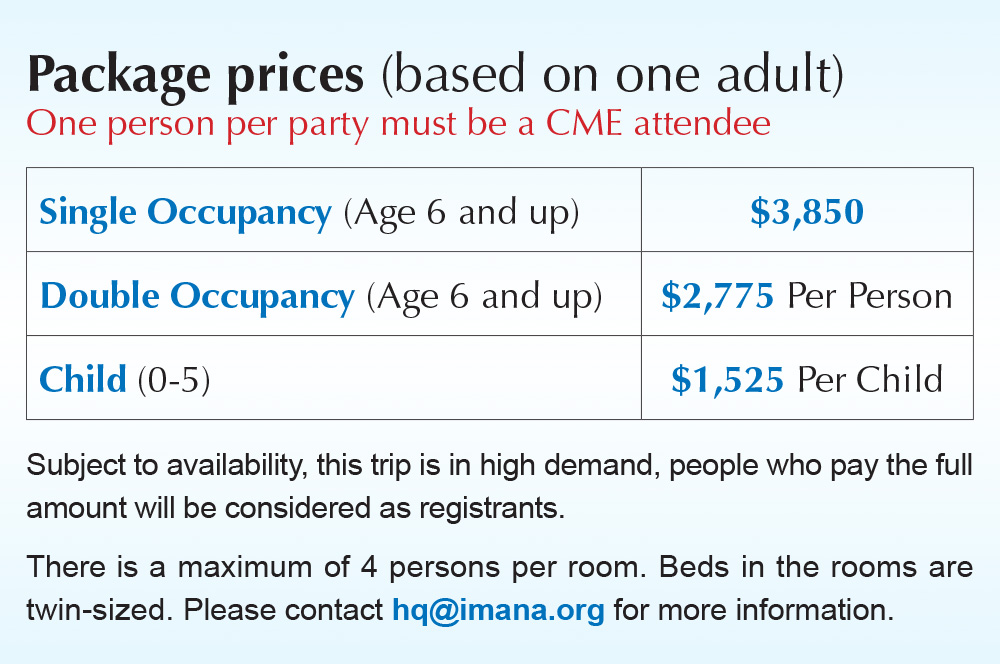Select the blue "Child" row label
This screenshot has height=664, width=1000.
pos(83,380)
